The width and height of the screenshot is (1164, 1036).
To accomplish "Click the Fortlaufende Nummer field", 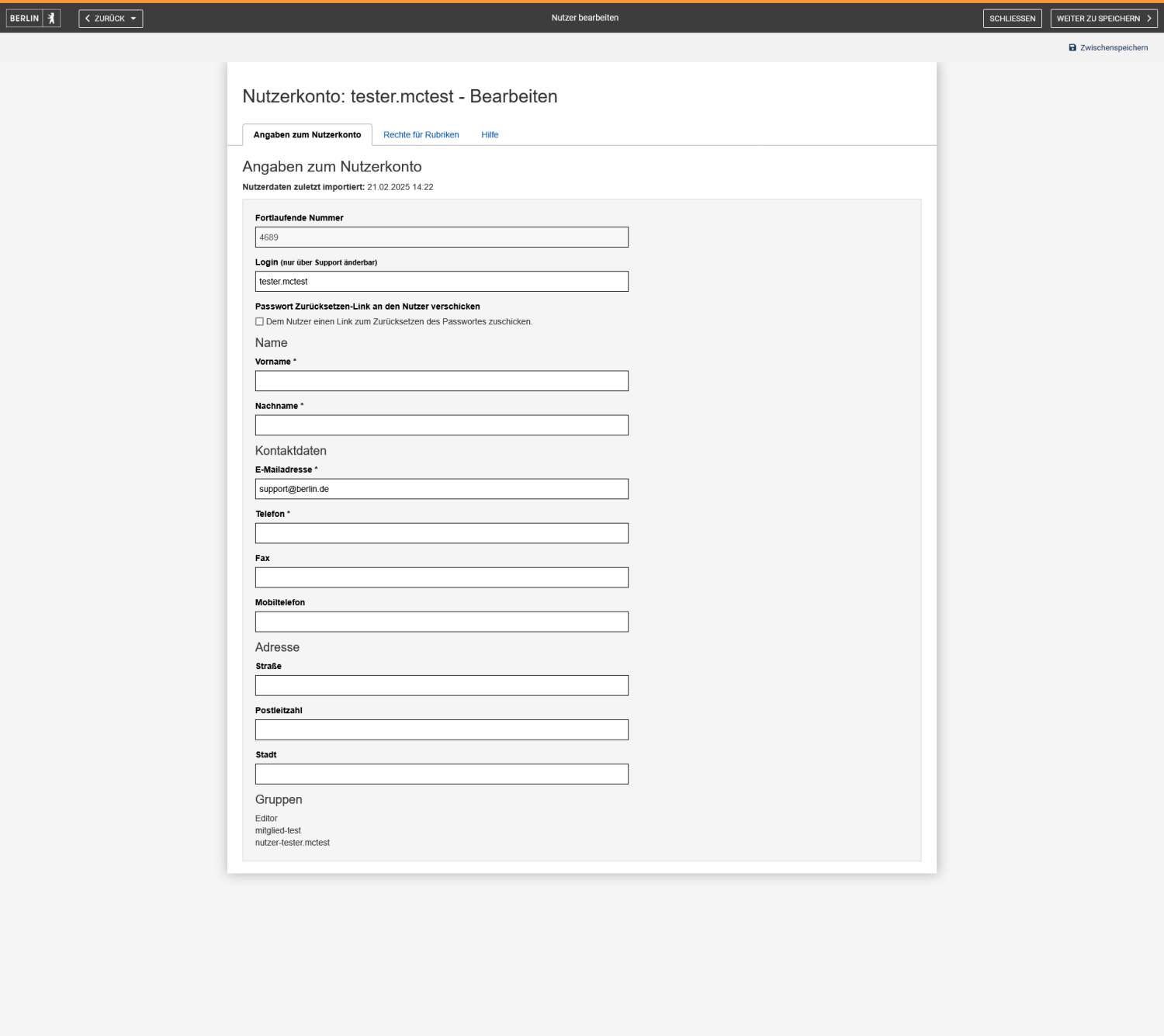I will 442,237.
